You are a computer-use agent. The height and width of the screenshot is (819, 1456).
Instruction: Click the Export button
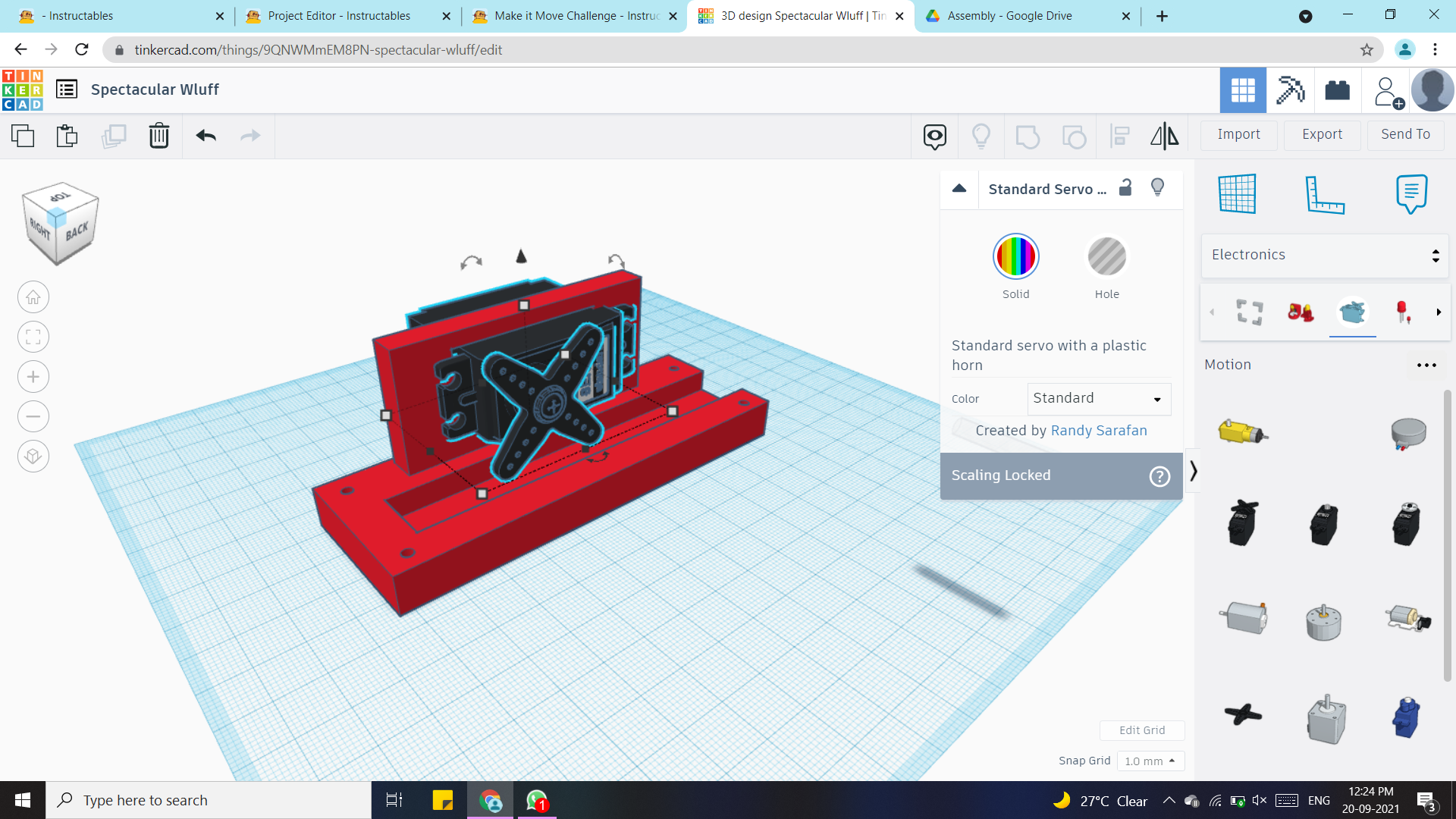pyautogui.click(x=1322, y=134)
